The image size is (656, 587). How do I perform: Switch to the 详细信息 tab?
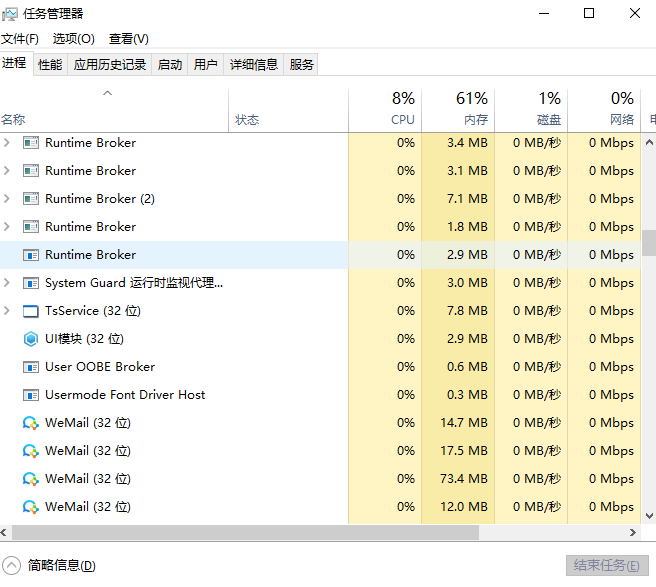tap(254, 64)
